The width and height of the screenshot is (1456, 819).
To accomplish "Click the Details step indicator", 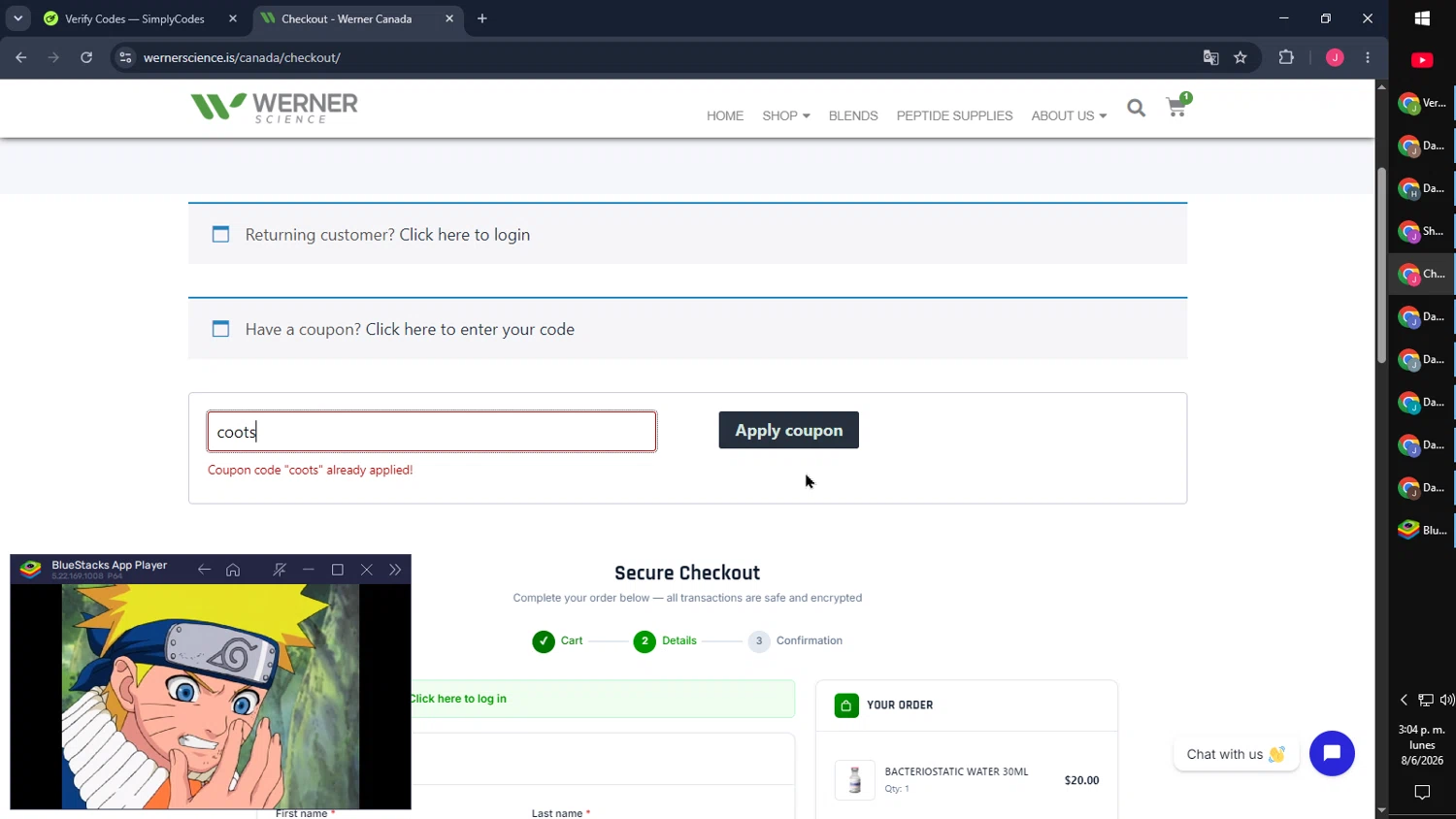I will [665, 641].
